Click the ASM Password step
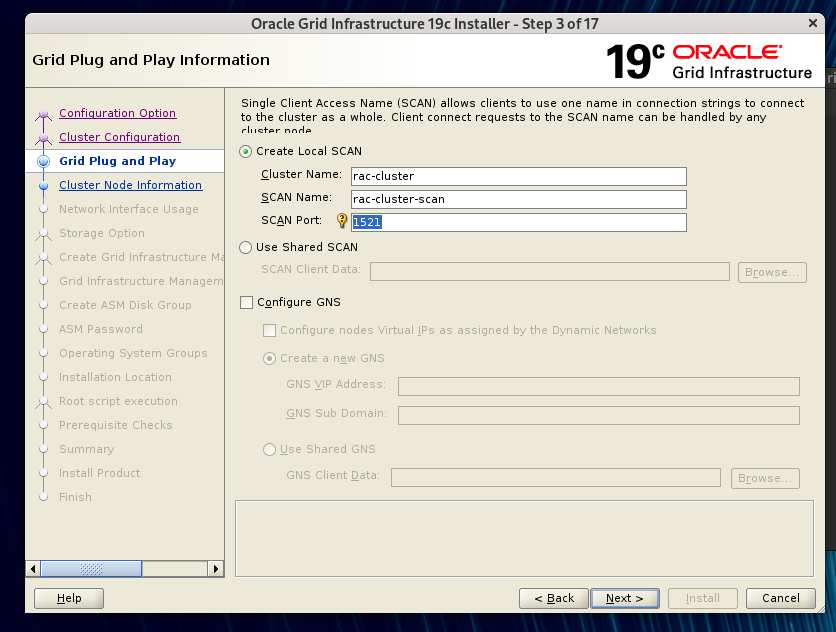836x632 pixels. [x=101, y=329]
